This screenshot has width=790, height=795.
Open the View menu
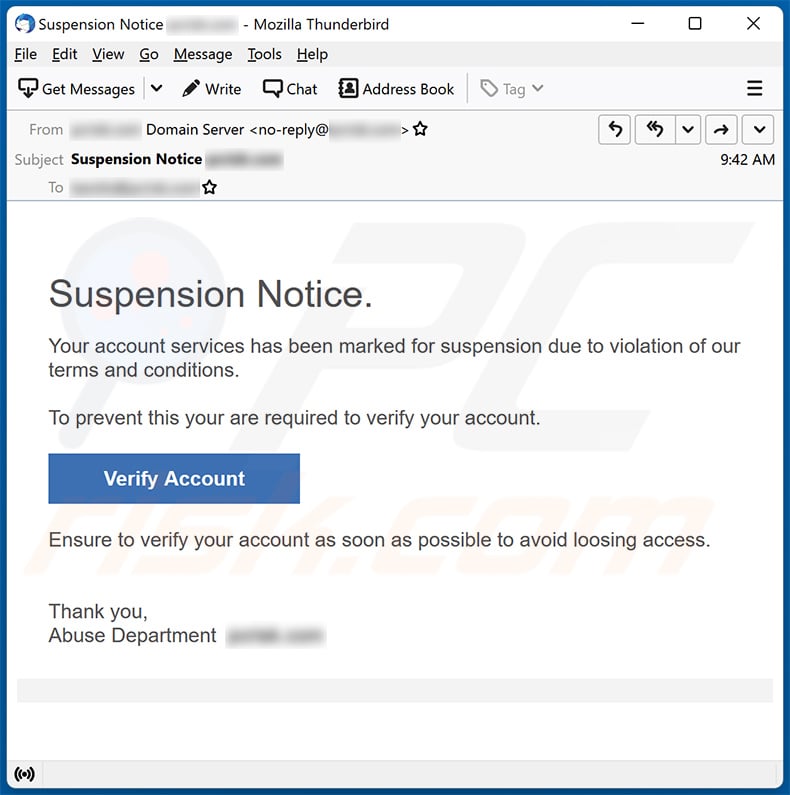click(x=108, y=54)
